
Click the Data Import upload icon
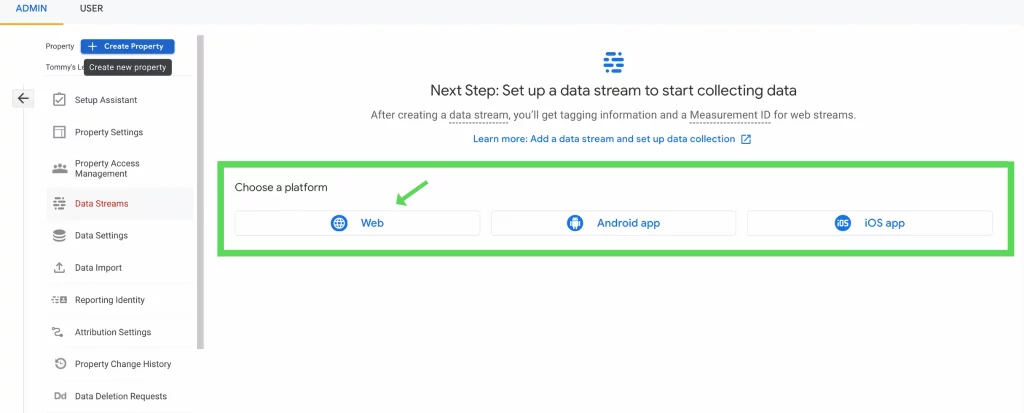point(59,268)
